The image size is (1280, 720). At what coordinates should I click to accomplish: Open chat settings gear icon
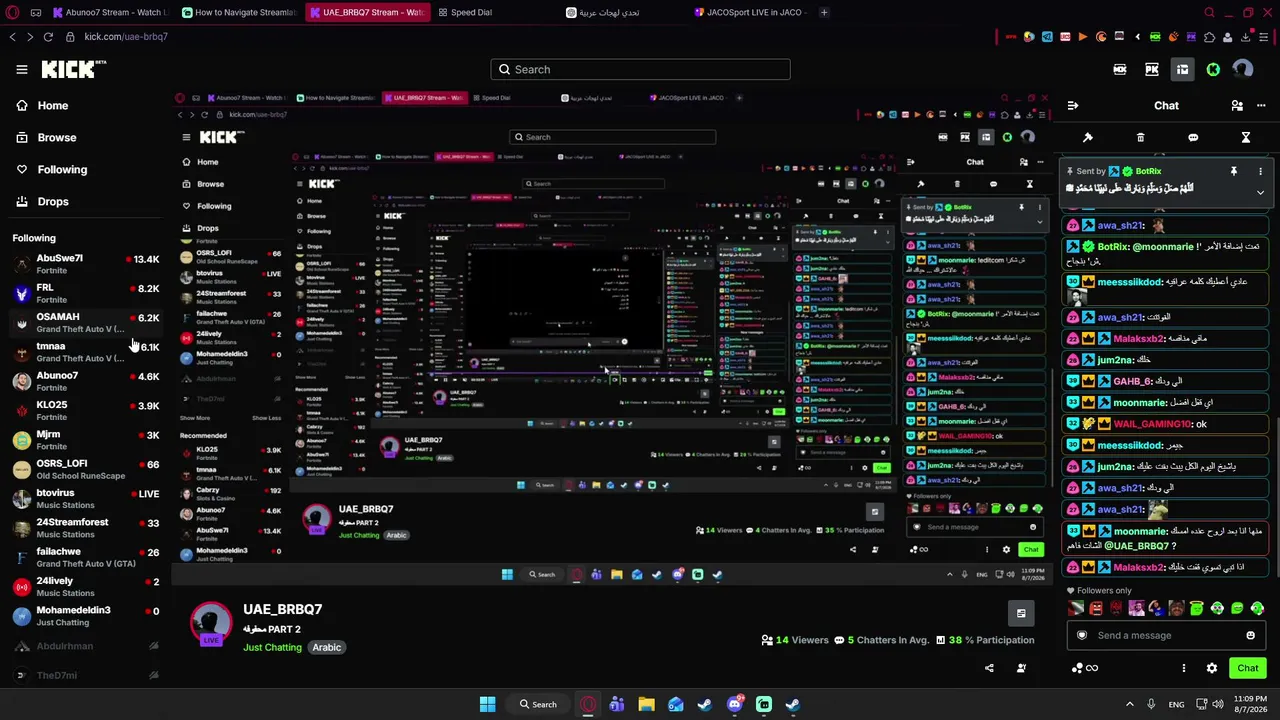tap(1212, 668)
